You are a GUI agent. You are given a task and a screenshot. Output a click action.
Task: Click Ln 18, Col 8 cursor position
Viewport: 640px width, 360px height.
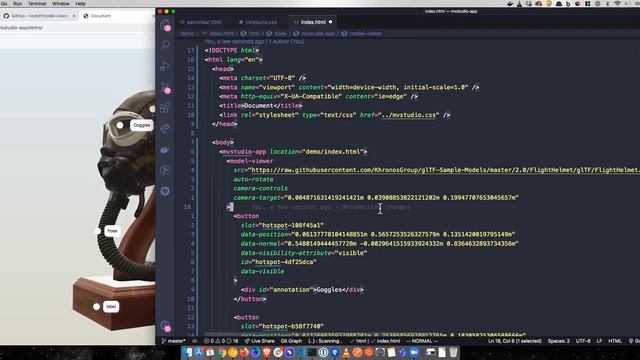coord(515,341)
